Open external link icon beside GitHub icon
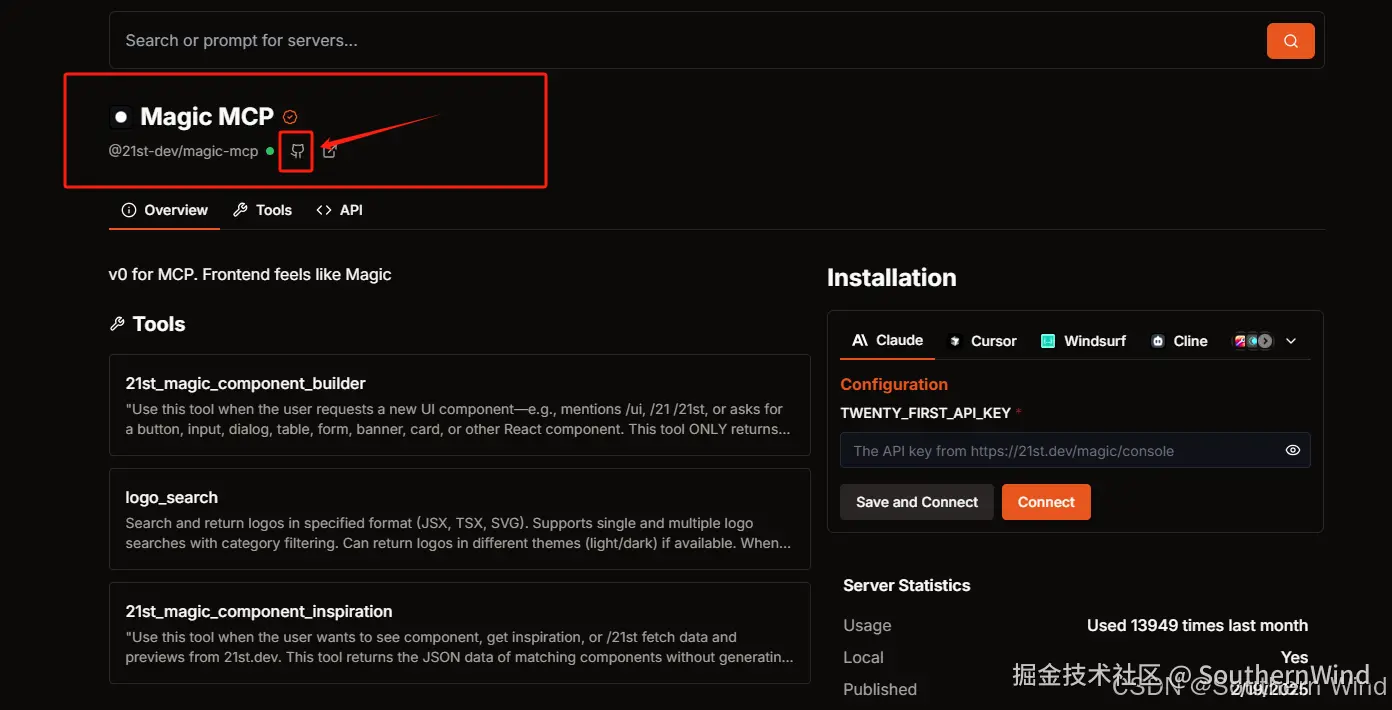The image size is (1392, 710). click(329, 151)
